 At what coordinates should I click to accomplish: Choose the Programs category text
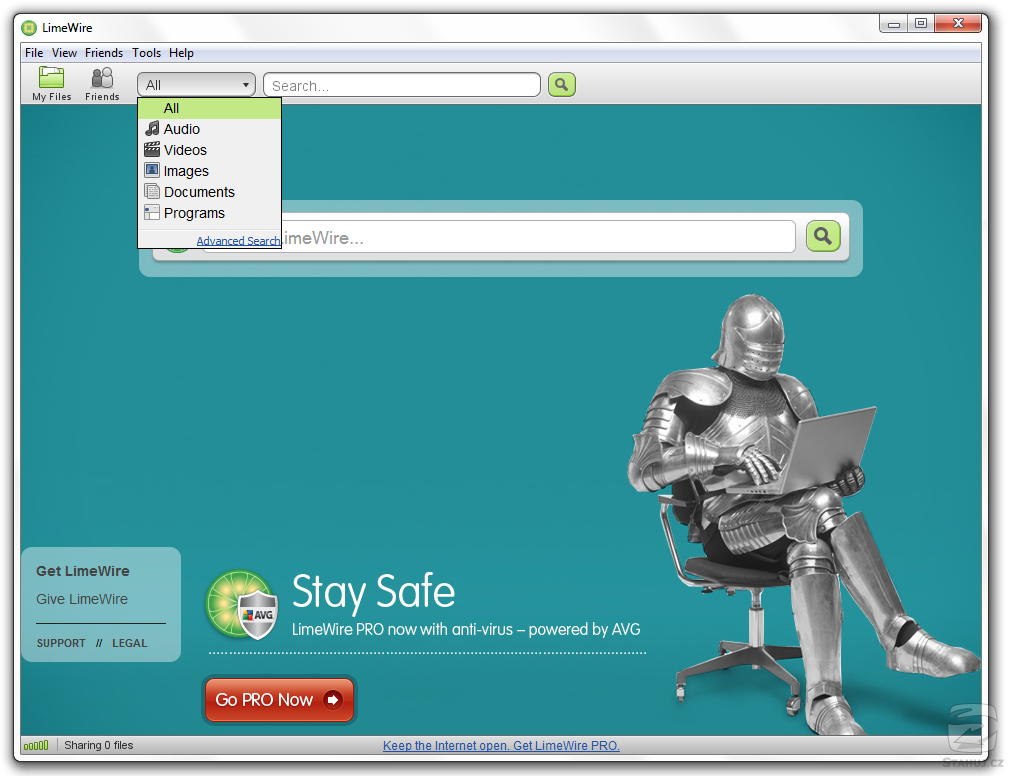tap(194, 213)
